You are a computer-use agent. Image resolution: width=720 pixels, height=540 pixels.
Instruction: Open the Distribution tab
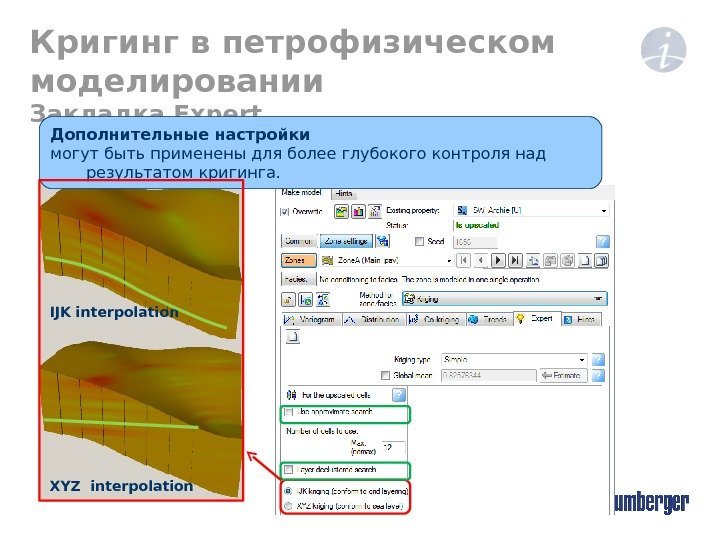click(374, 319)
